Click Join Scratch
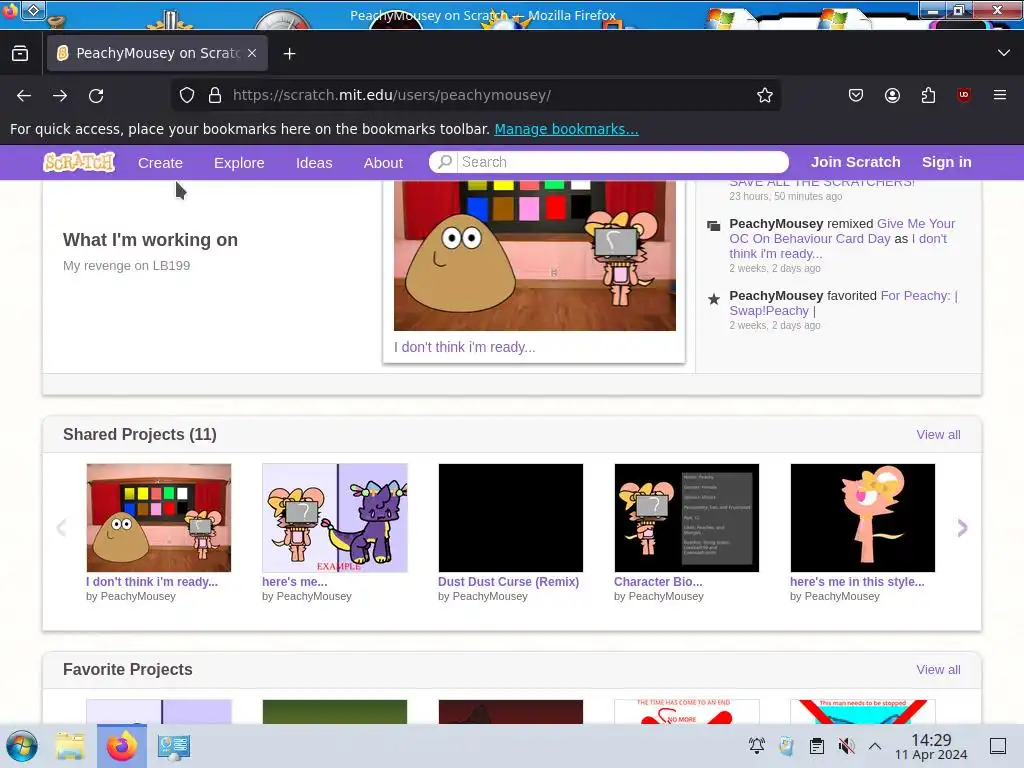The width and height of the screenshot is (1024, 768). pos(856,162)
